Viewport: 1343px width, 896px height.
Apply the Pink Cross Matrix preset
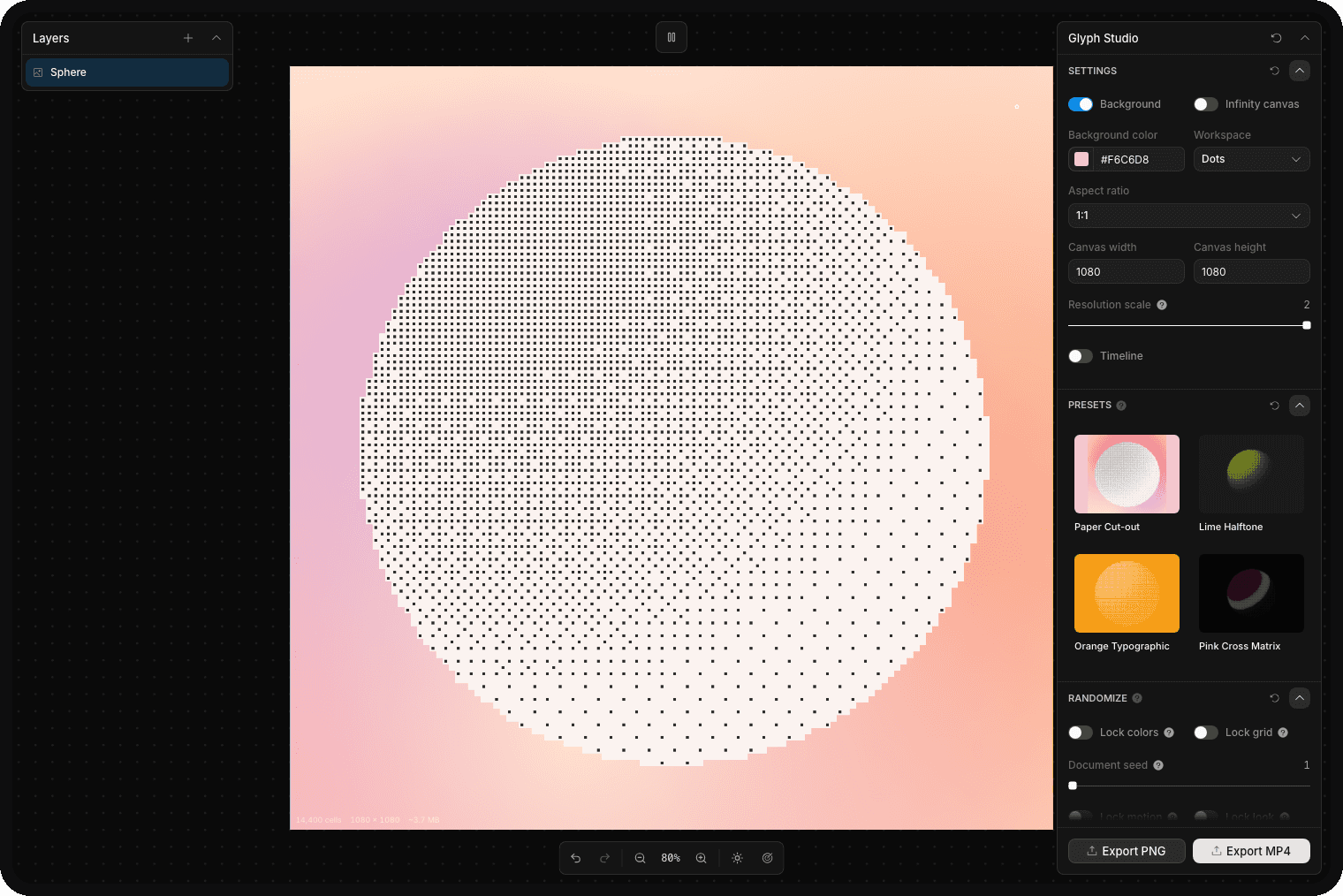[x=1251, y=593]
